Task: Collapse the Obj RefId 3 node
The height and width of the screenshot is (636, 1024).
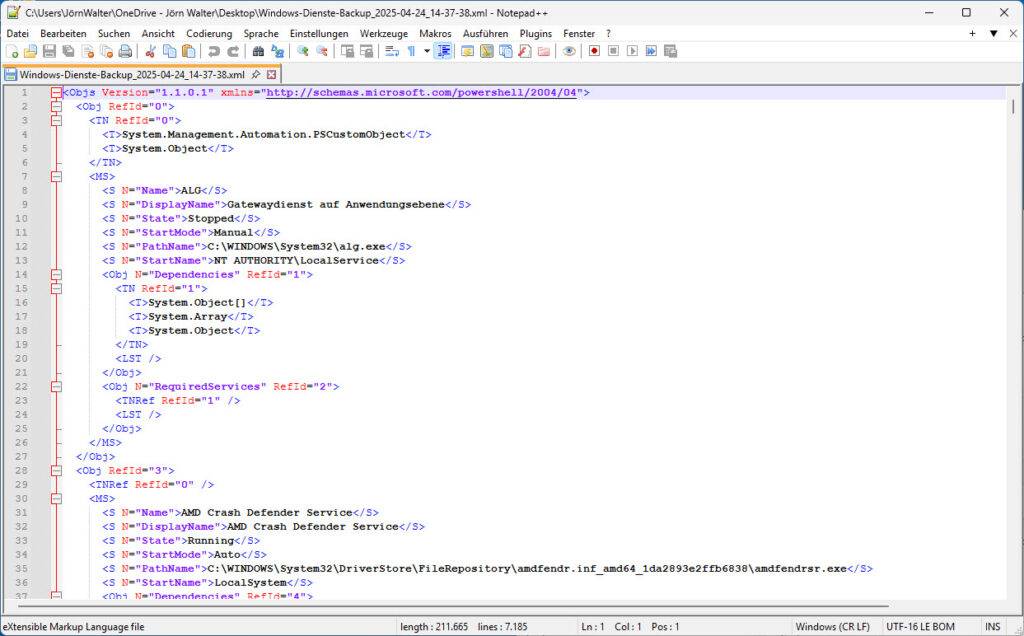Action: 54,470
